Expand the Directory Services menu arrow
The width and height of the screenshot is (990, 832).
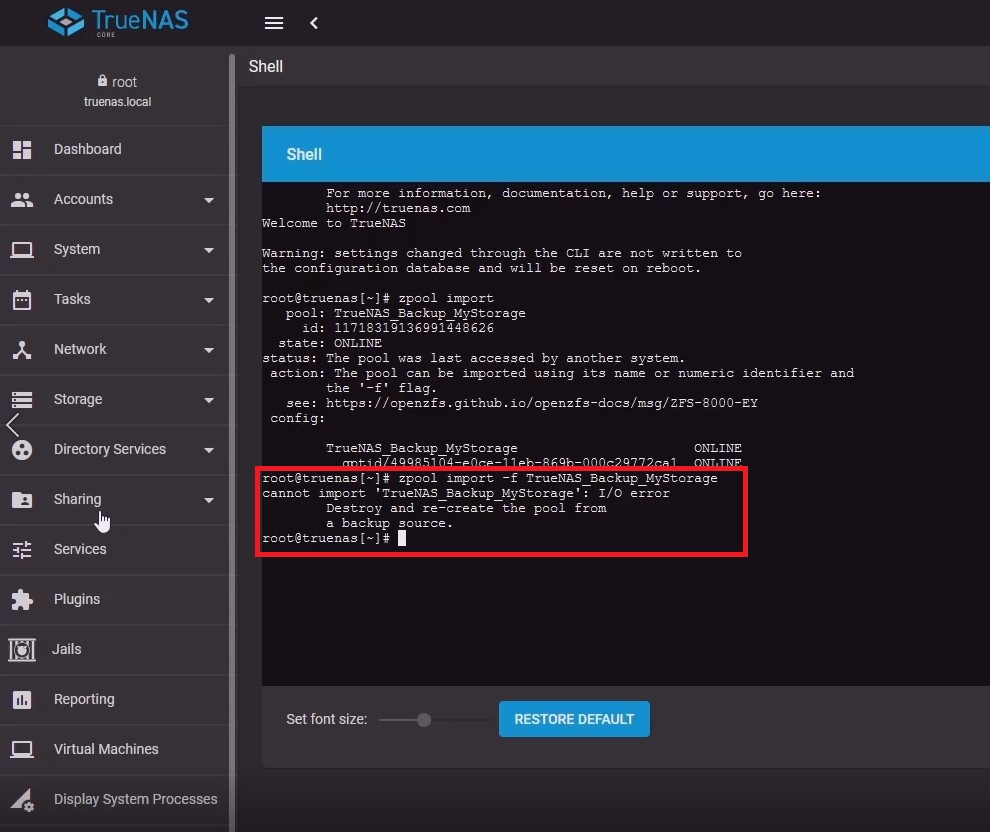pyautogui.click(x=208, y=450)
